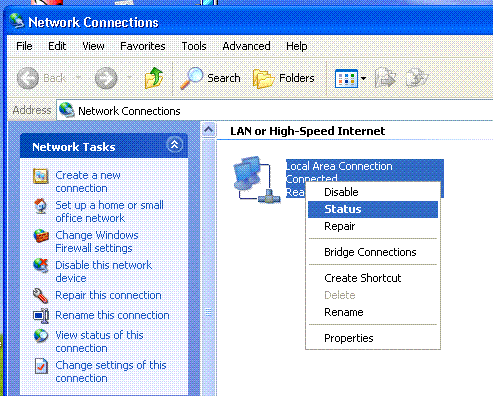The height and width of the screenshot is (396, 493).
Task: Click the task pane scrollbar up arrow
Action: click(x=209, y=129)
